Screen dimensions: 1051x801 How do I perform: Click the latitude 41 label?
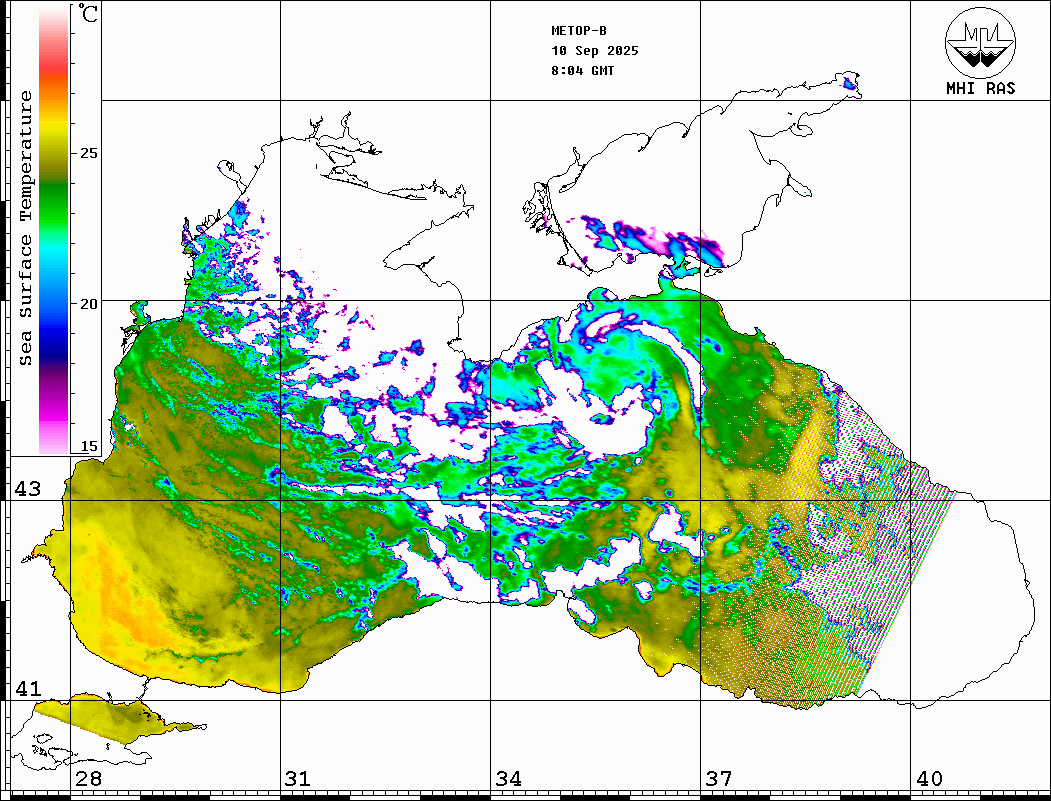(27, 689)
